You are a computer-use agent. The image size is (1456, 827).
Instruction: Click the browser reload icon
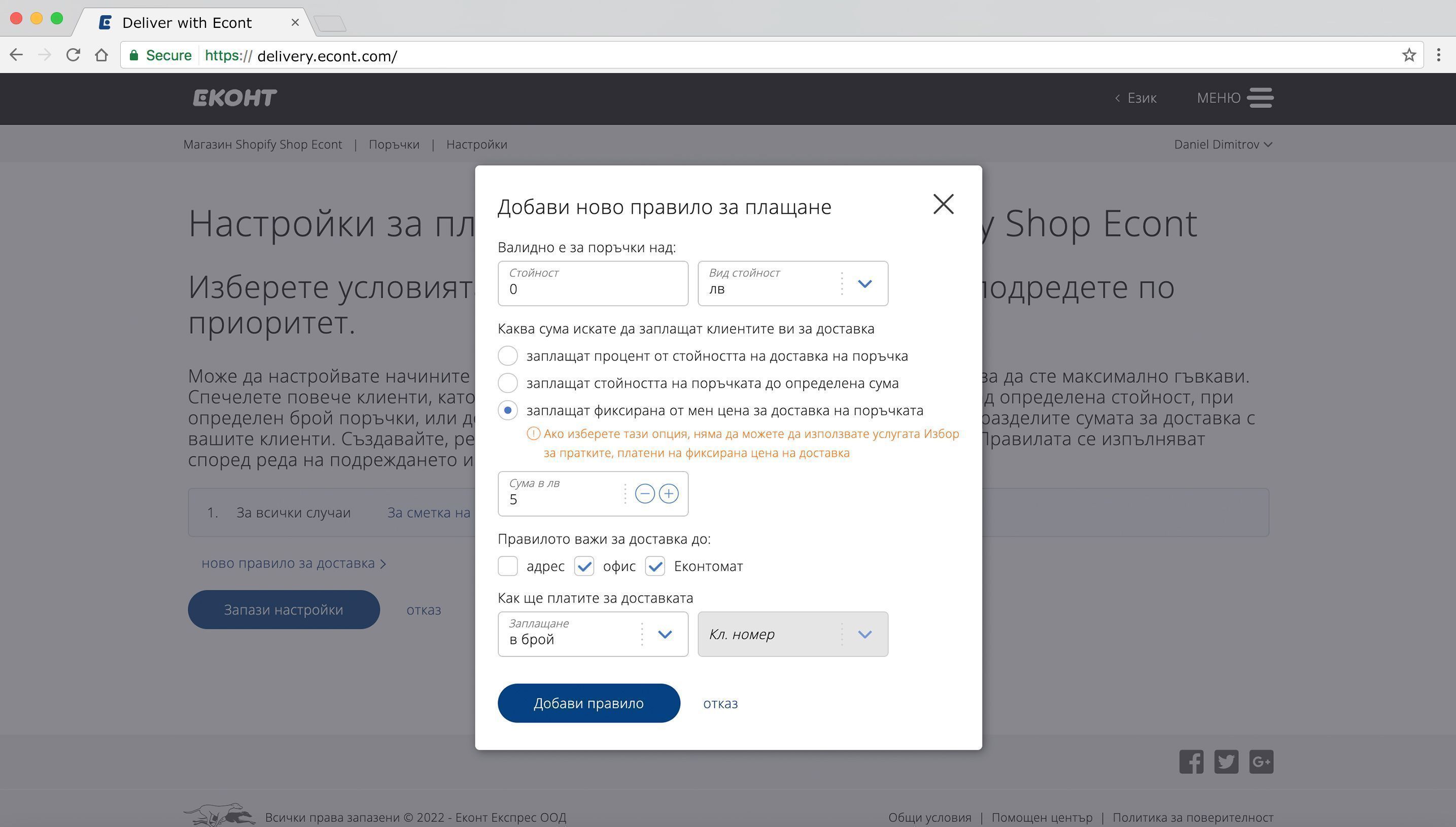tap(73, 55)
